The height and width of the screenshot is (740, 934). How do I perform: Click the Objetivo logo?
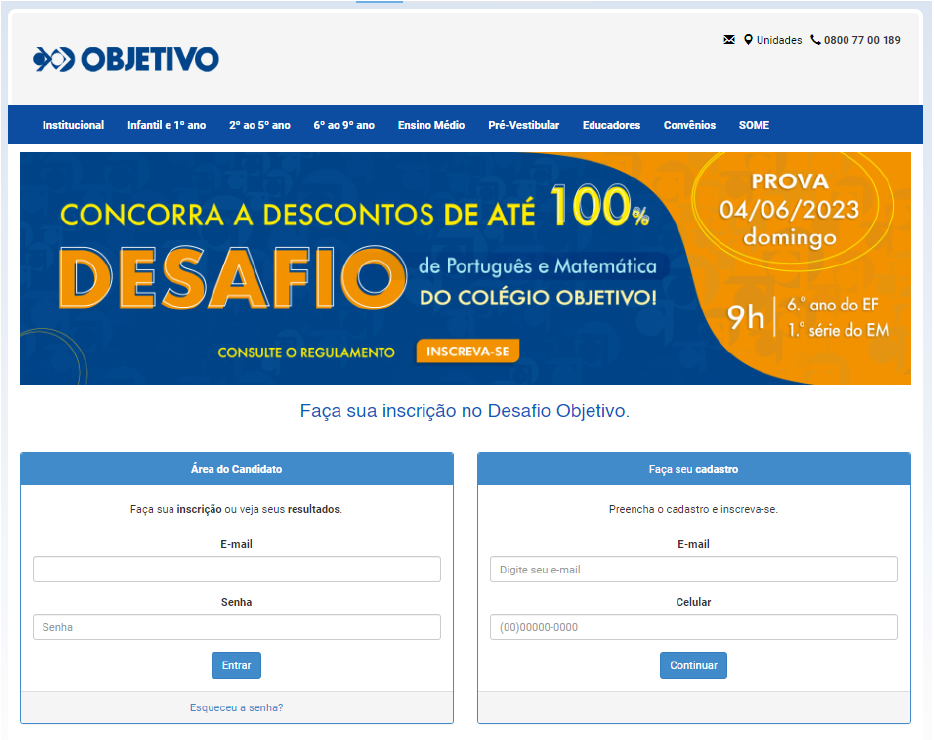(126, 59)
